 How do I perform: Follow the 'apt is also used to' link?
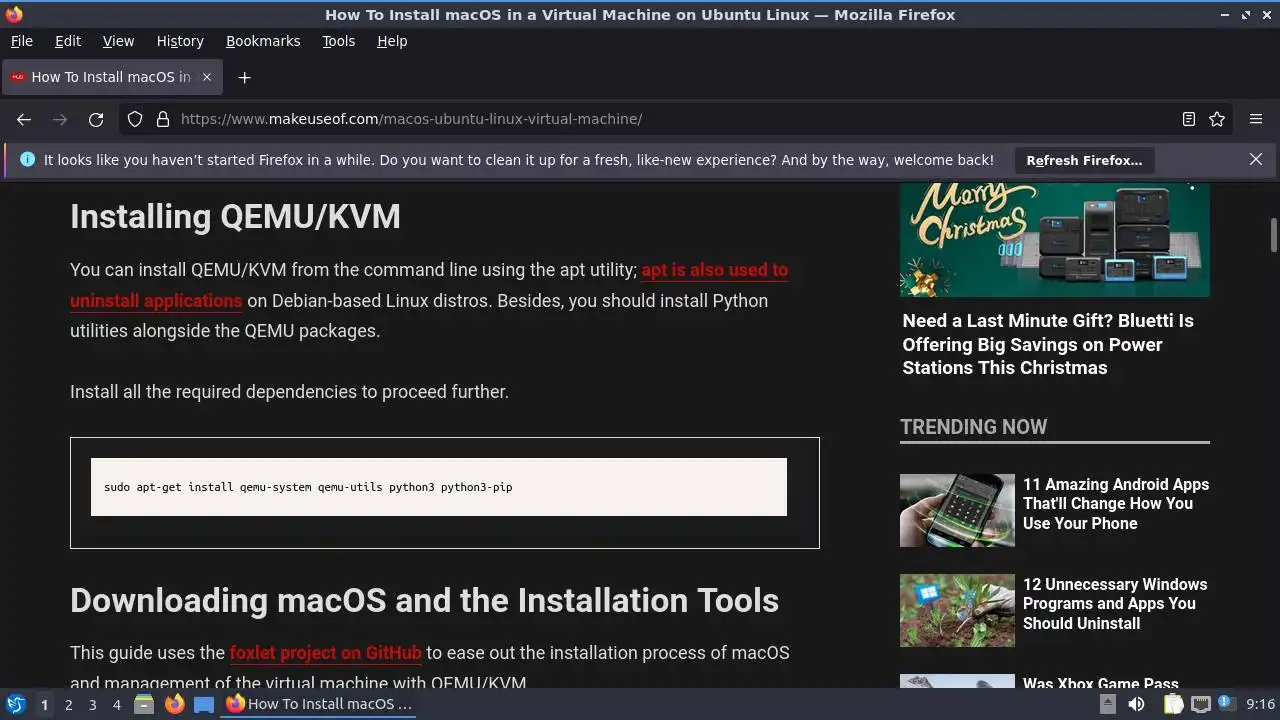[715, 270]
